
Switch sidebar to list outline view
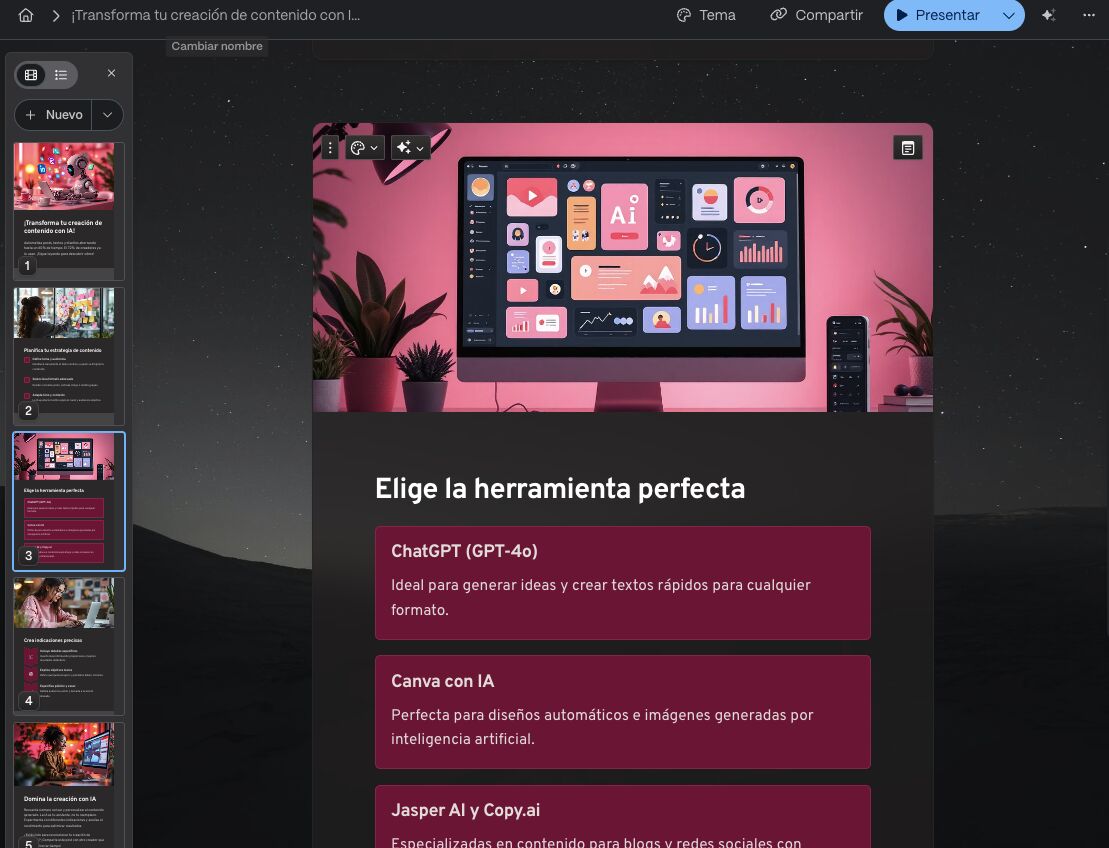click(x=62, y=74)
